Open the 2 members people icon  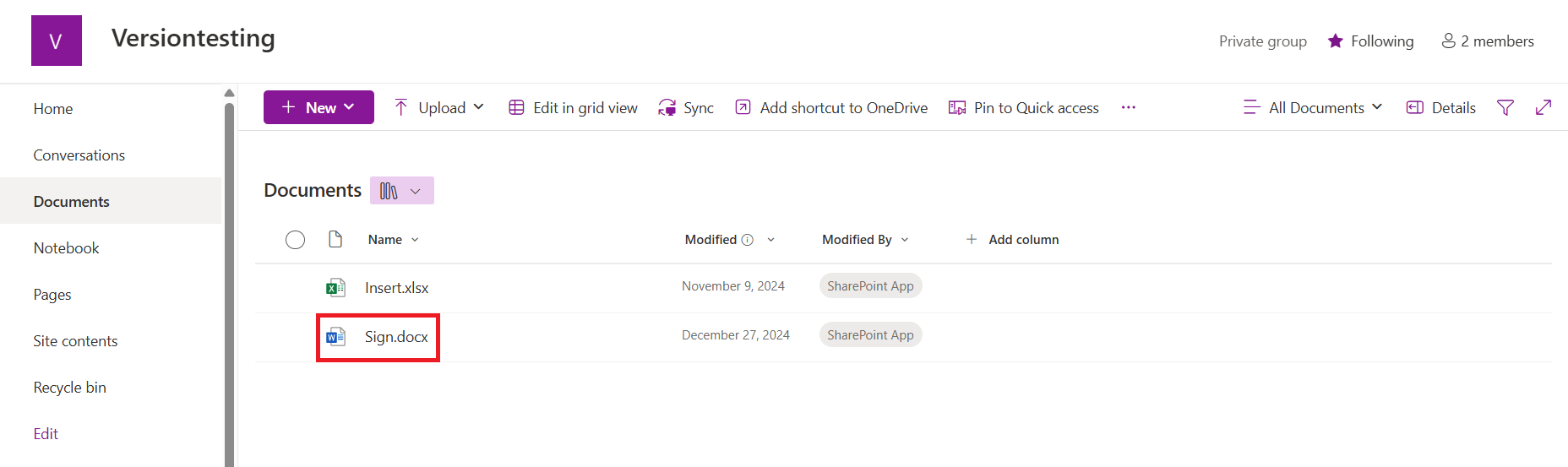pos(1448,41)
